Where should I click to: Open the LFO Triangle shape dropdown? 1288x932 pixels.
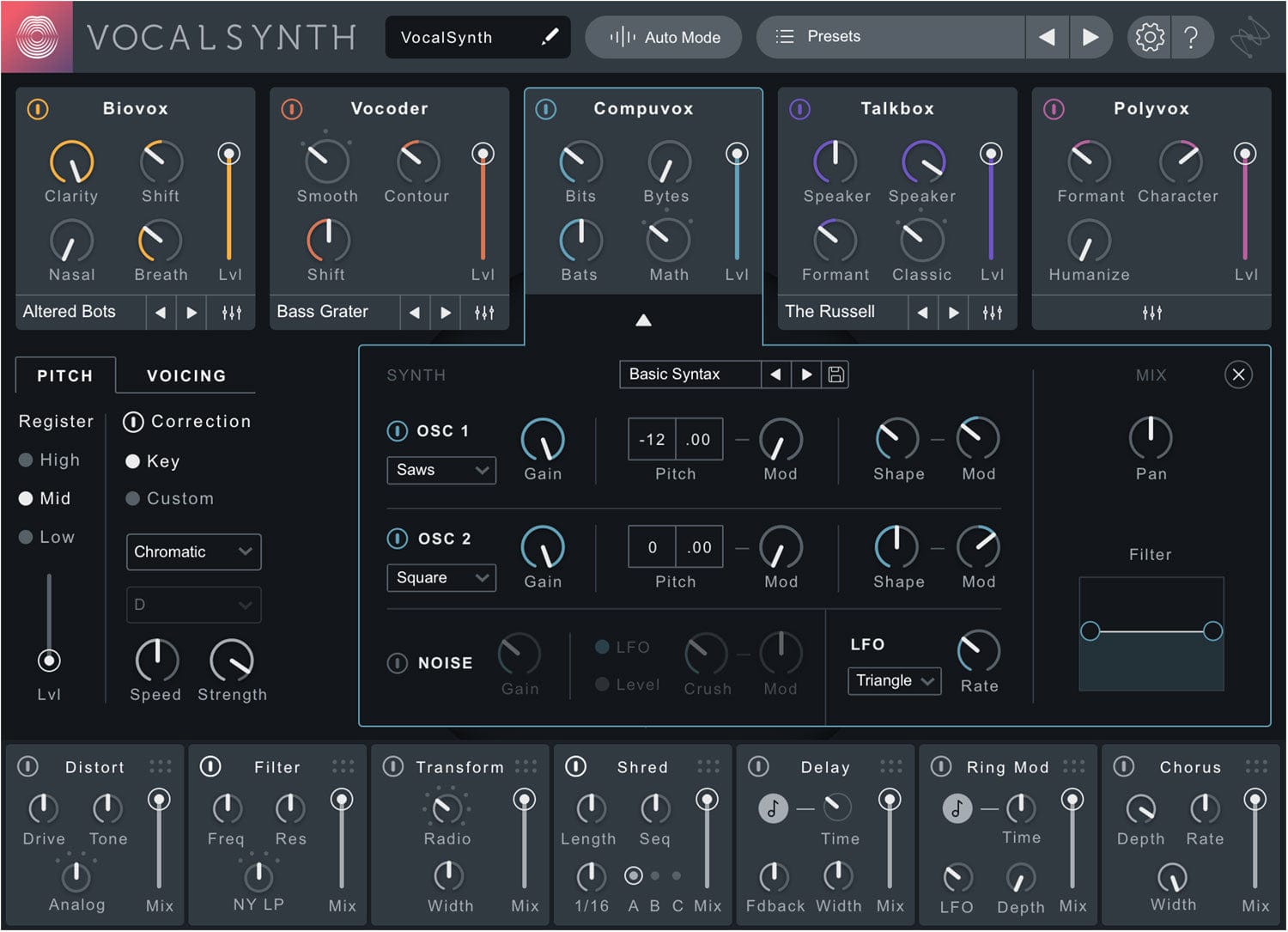[x=894, y=680]
